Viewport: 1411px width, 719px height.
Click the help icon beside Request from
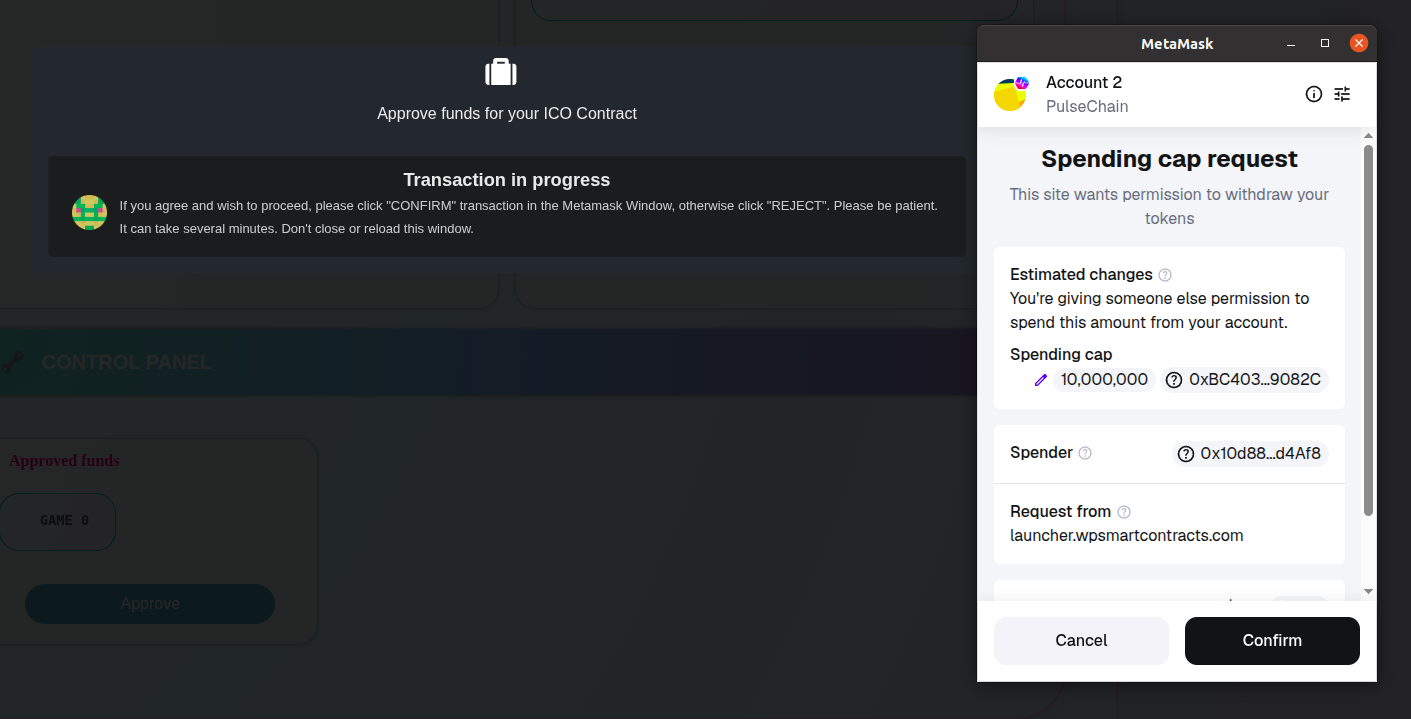1124,512
